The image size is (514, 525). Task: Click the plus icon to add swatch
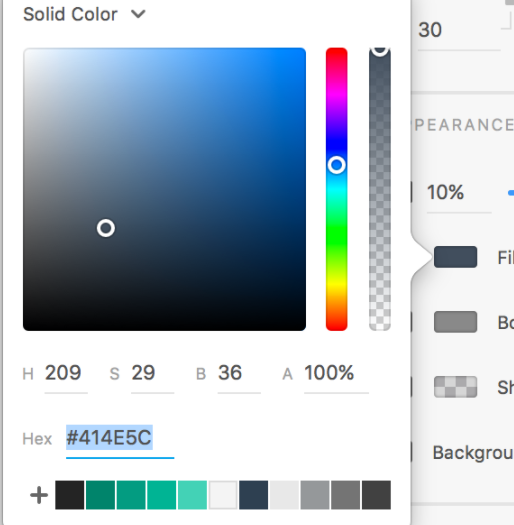pyautogui.click(x=39, y=495)
